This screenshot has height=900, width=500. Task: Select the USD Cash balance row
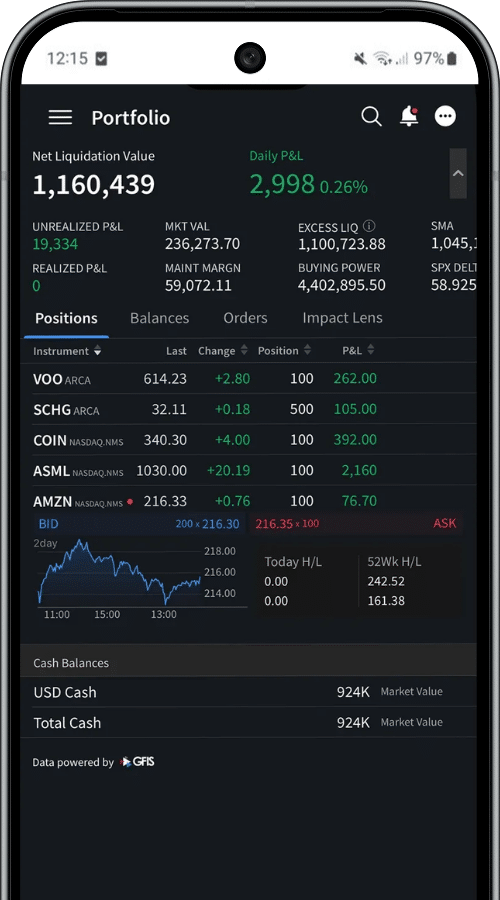pos(249,692)
